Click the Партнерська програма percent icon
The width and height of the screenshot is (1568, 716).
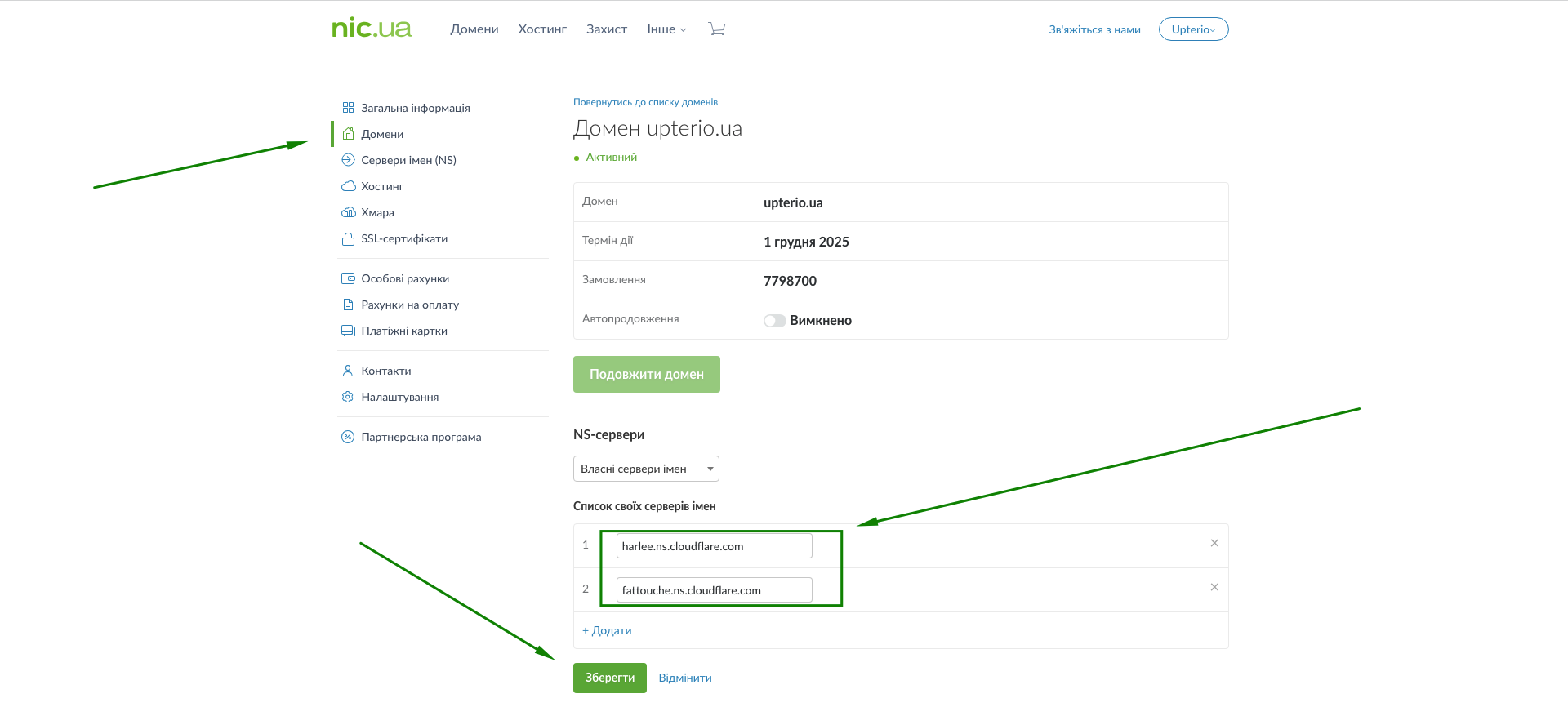[348, 437]
